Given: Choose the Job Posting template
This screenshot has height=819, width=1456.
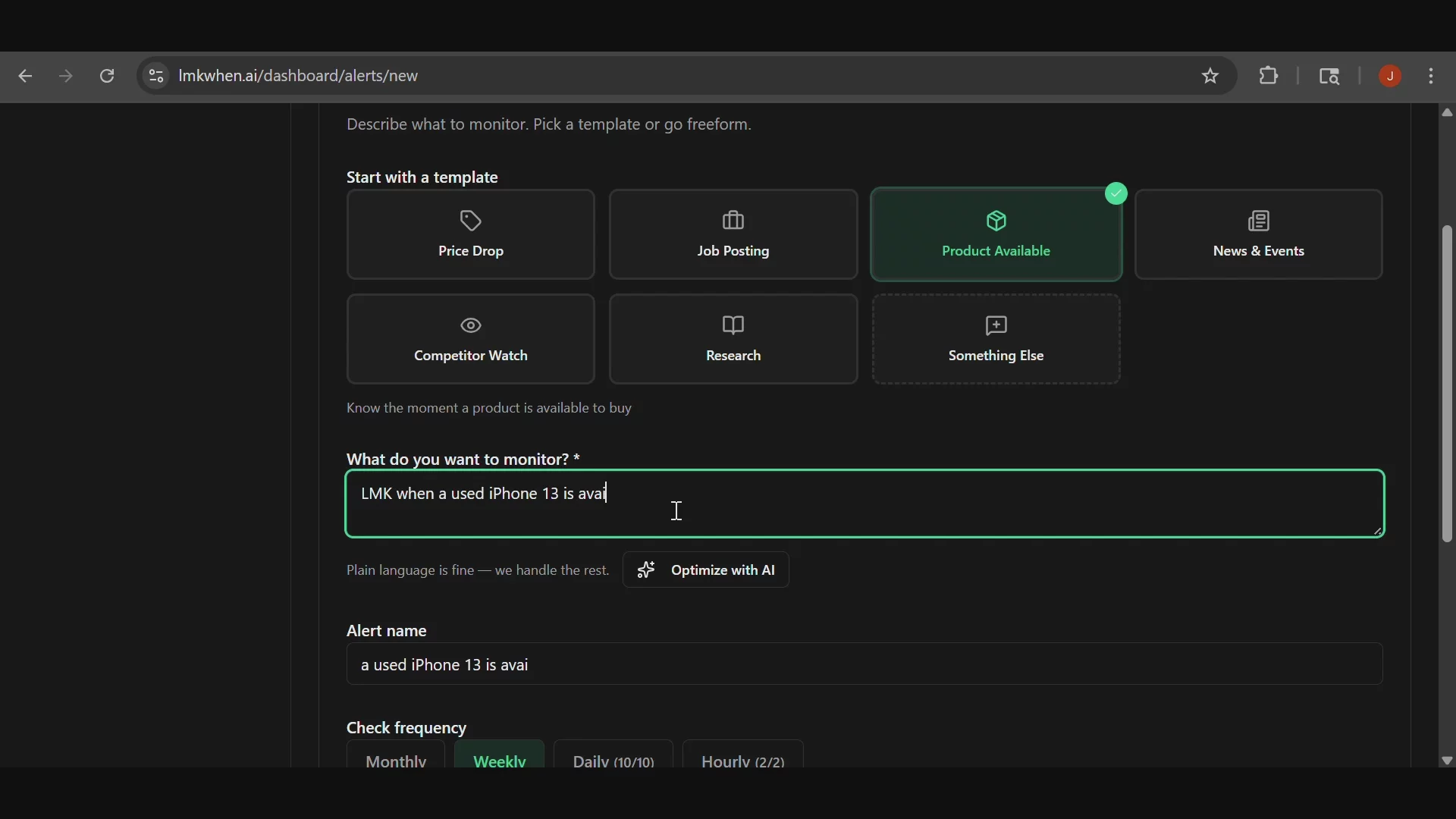Looking at the screenshot, I should [733, 235].
